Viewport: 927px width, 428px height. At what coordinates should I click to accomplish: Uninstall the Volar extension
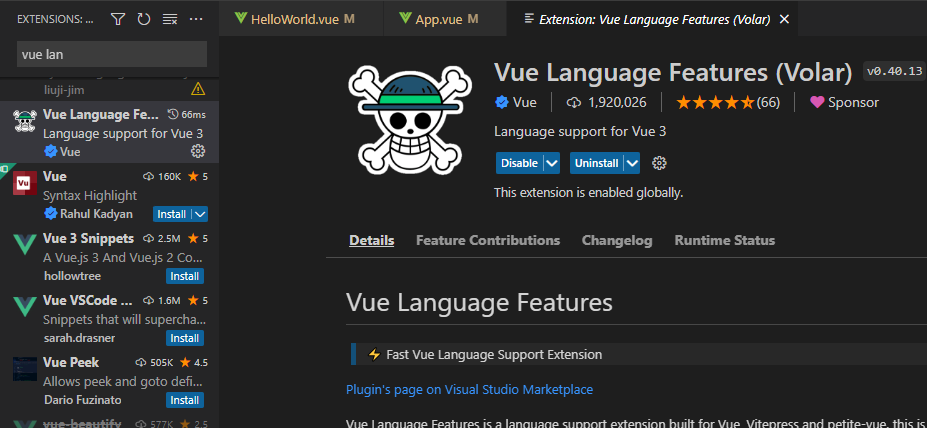click(x=597, y=163)
